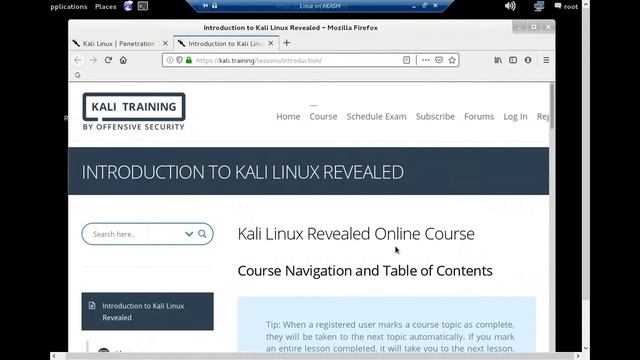Open Home in site navigation
This screenshot has width=640, height=360.
(x=288, y=116)
